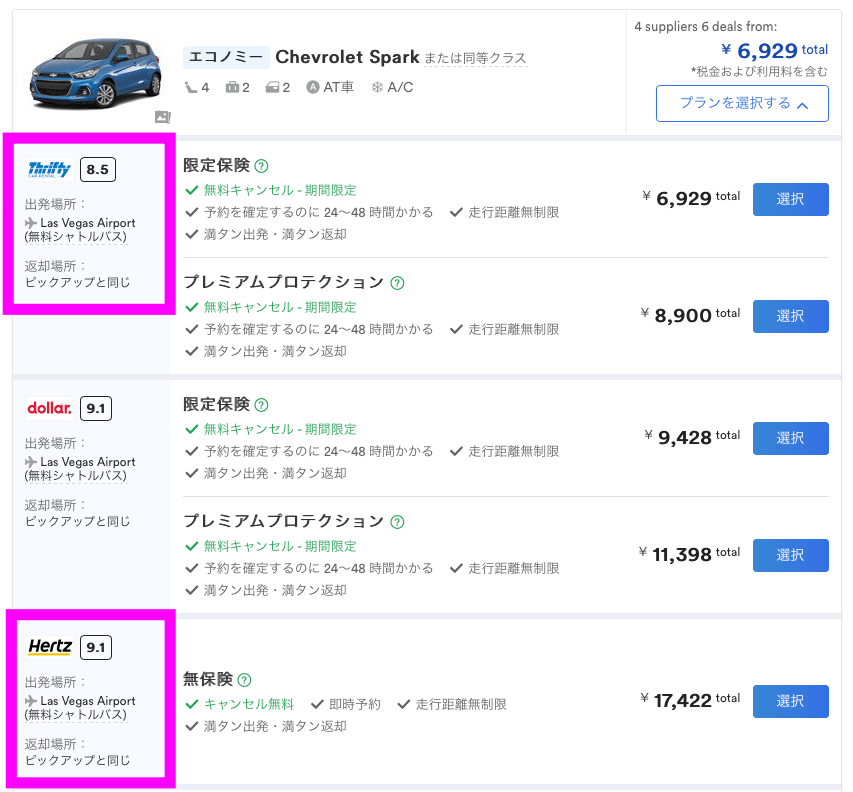The height and width of the screenshot is (792, 853).
Task: Collapse plans with プランを選択する button
Action: tap(742, 103)
